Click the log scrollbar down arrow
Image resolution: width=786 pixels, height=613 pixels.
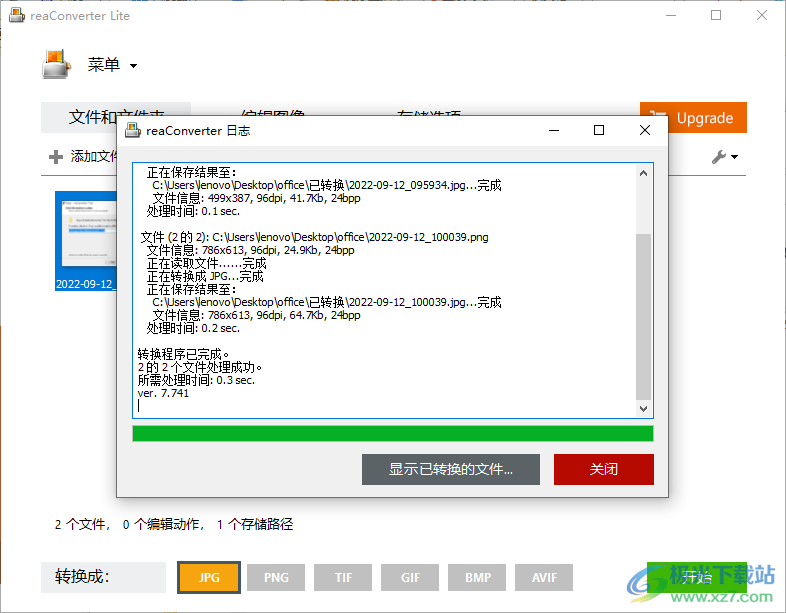pos(644,408)
